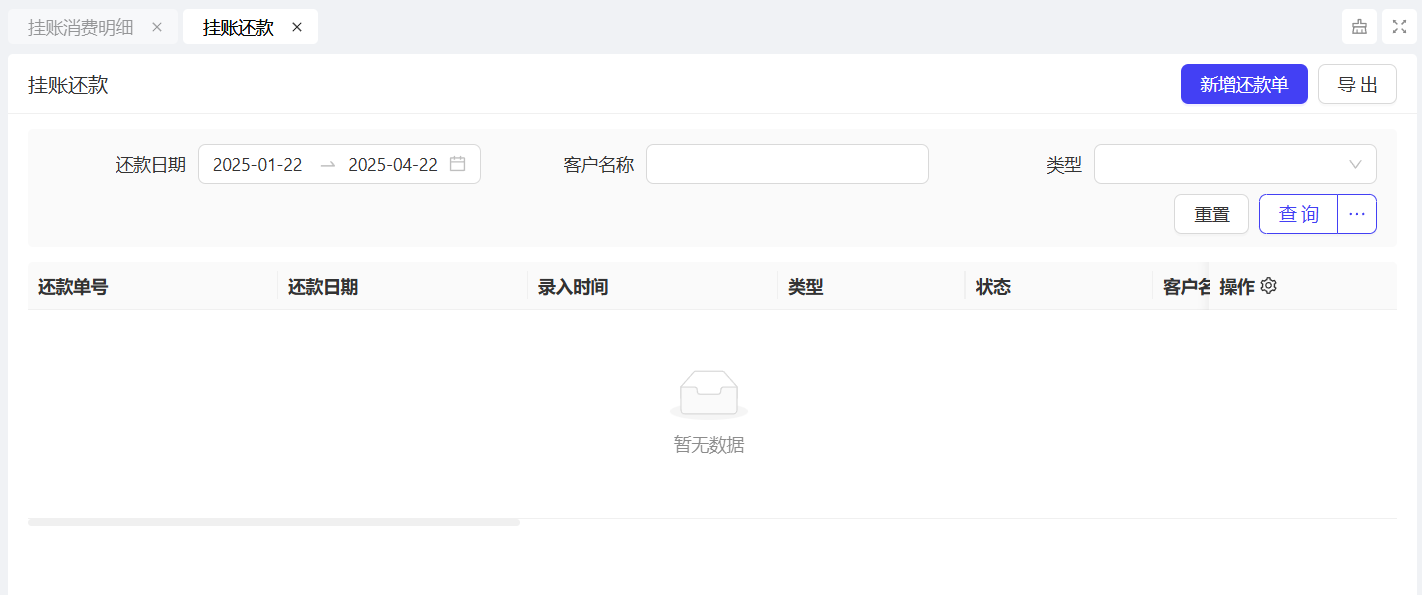Click the 还款单号 column header
Image resolution: width=1422 pixels, height=595 pixels.
pyautogui.click(x=152, y=287)
